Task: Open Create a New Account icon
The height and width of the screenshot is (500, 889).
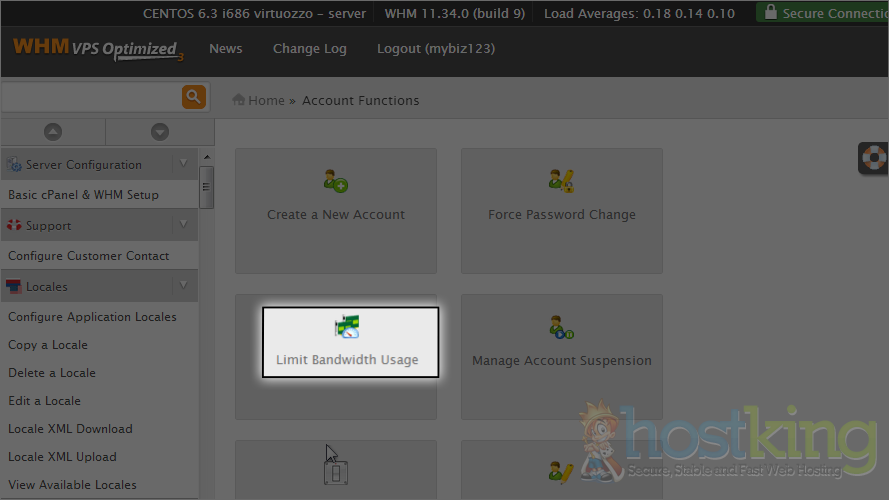Action: coord(335,182)
